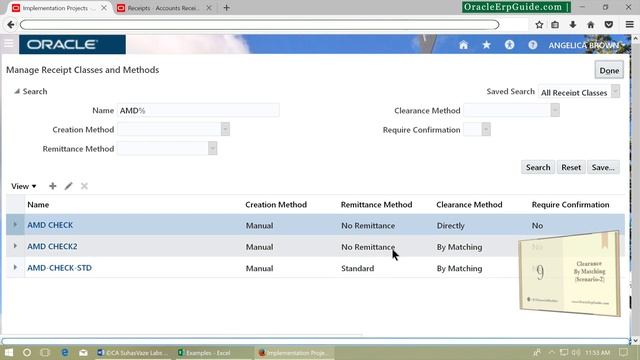Viewport: 640px width, 360px height.
Task: Open the View menu dropdown
Action: [23, 186]
